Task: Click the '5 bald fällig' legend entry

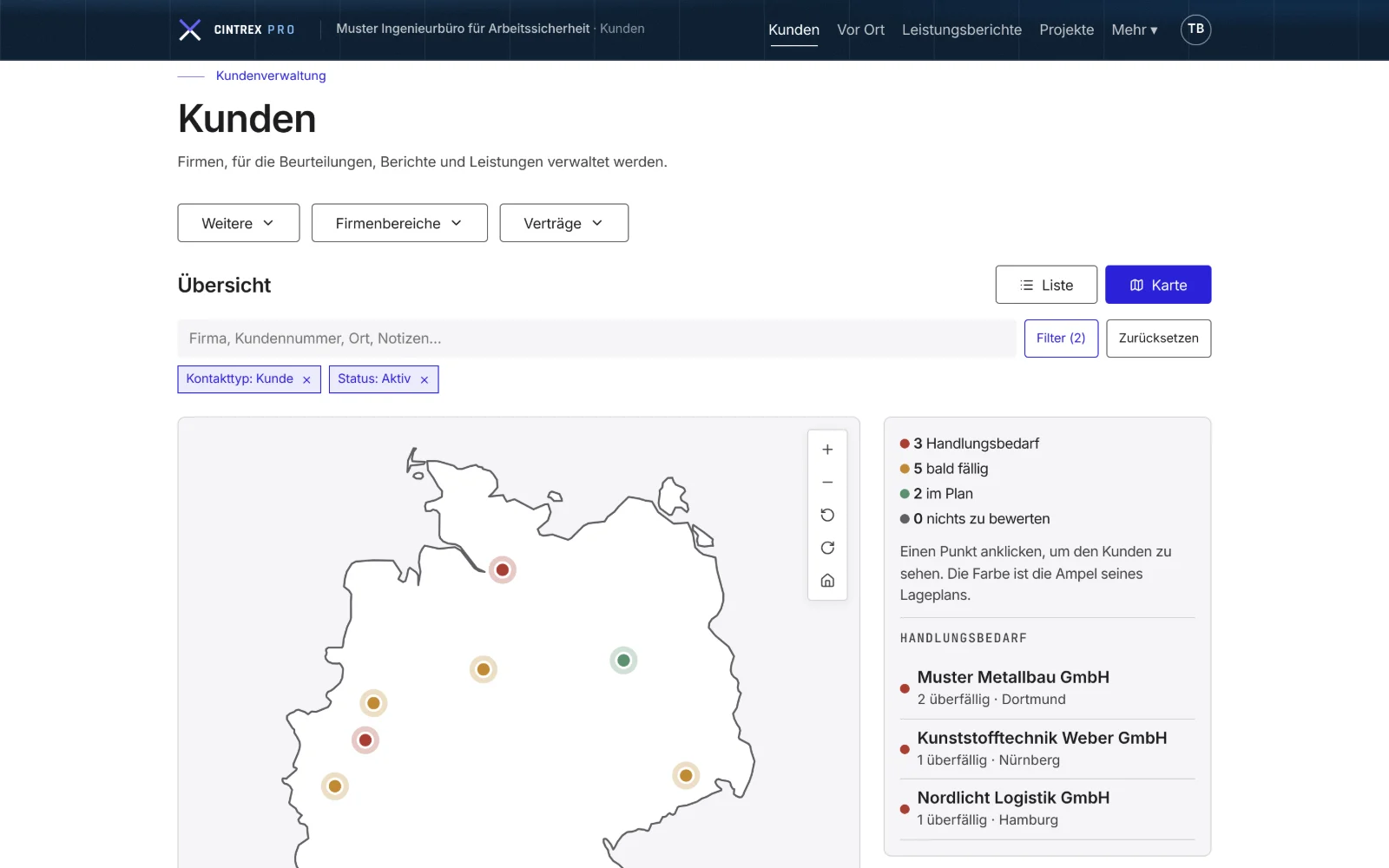Action: point(945,469)
